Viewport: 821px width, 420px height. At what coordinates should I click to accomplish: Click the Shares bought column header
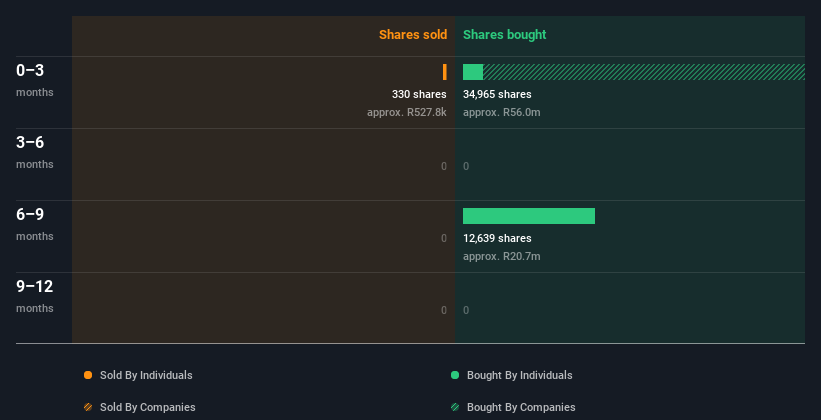504,35
